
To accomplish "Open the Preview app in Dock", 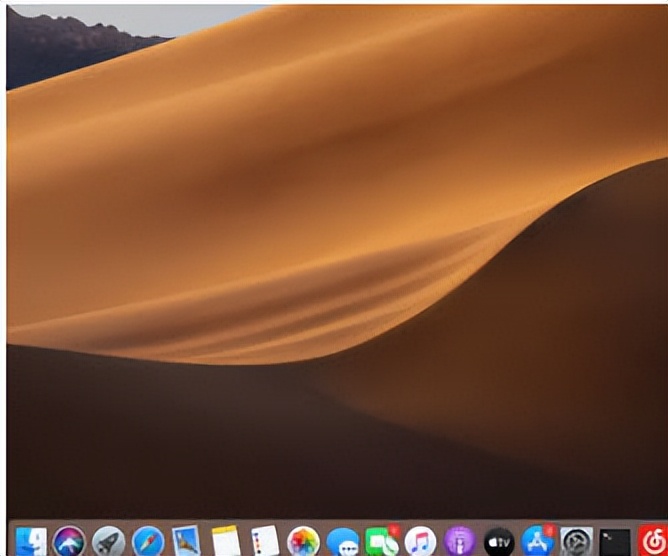I will (x=186, y=541).
